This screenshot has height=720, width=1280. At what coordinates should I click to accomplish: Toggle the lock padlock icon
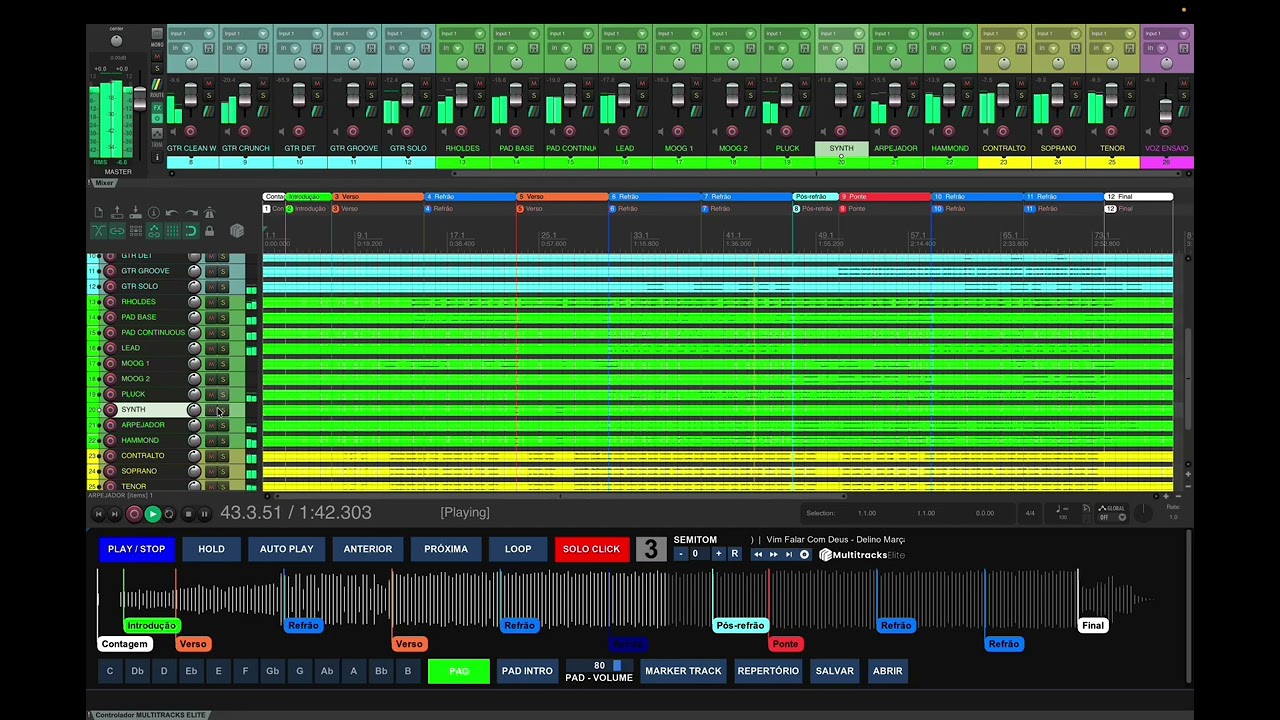209,231
